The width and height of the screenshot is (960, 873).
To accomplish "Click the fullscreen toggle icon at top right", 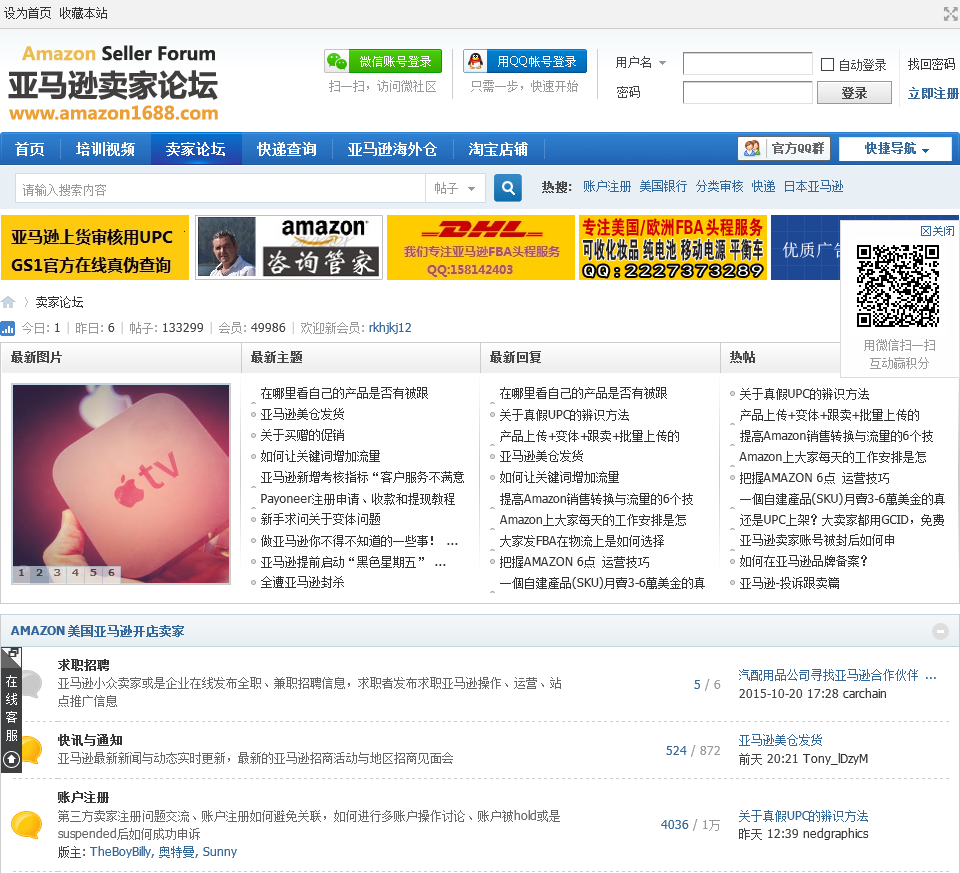I will [951, 13].
